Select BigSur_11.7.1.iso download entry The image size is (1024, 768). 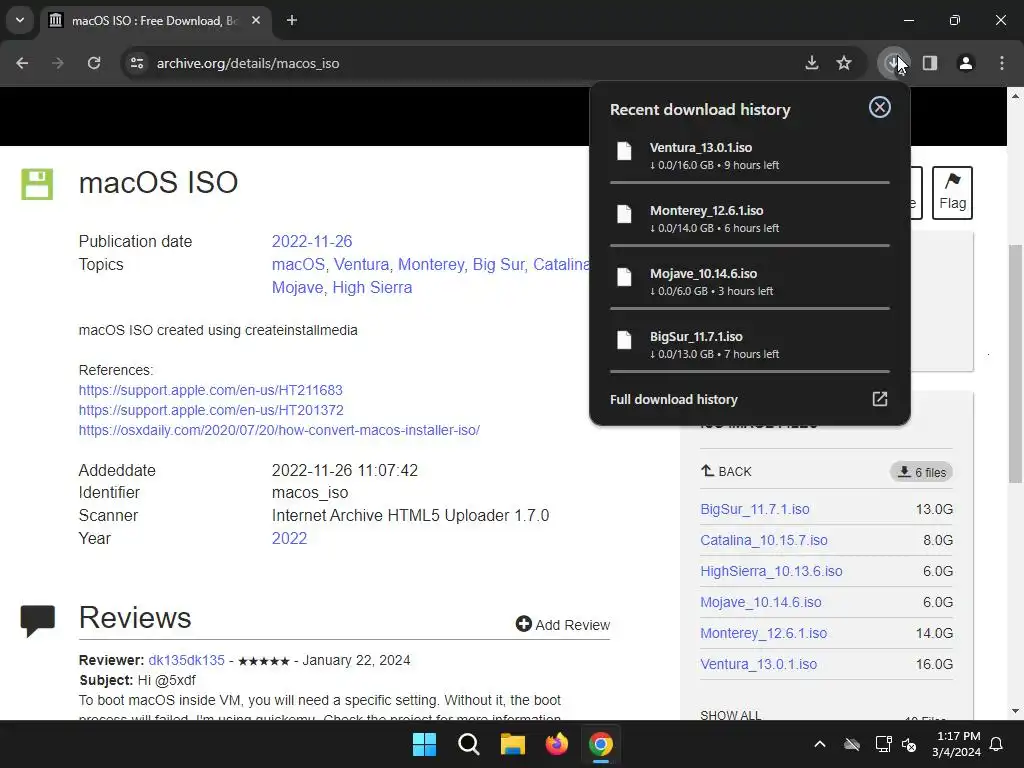point(750,345)
